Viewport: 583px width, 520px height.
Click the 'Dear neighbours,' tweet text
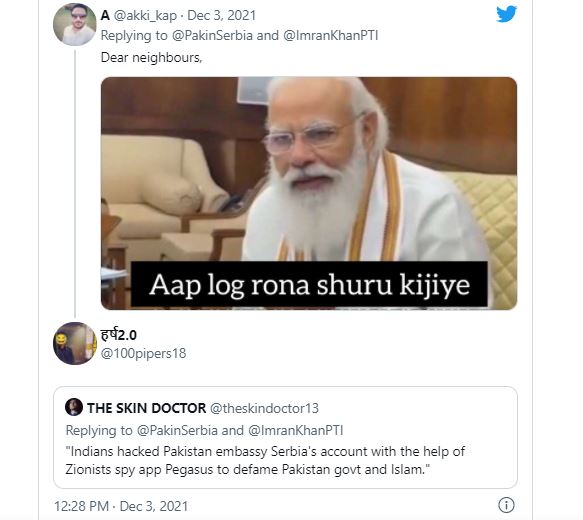151,58
